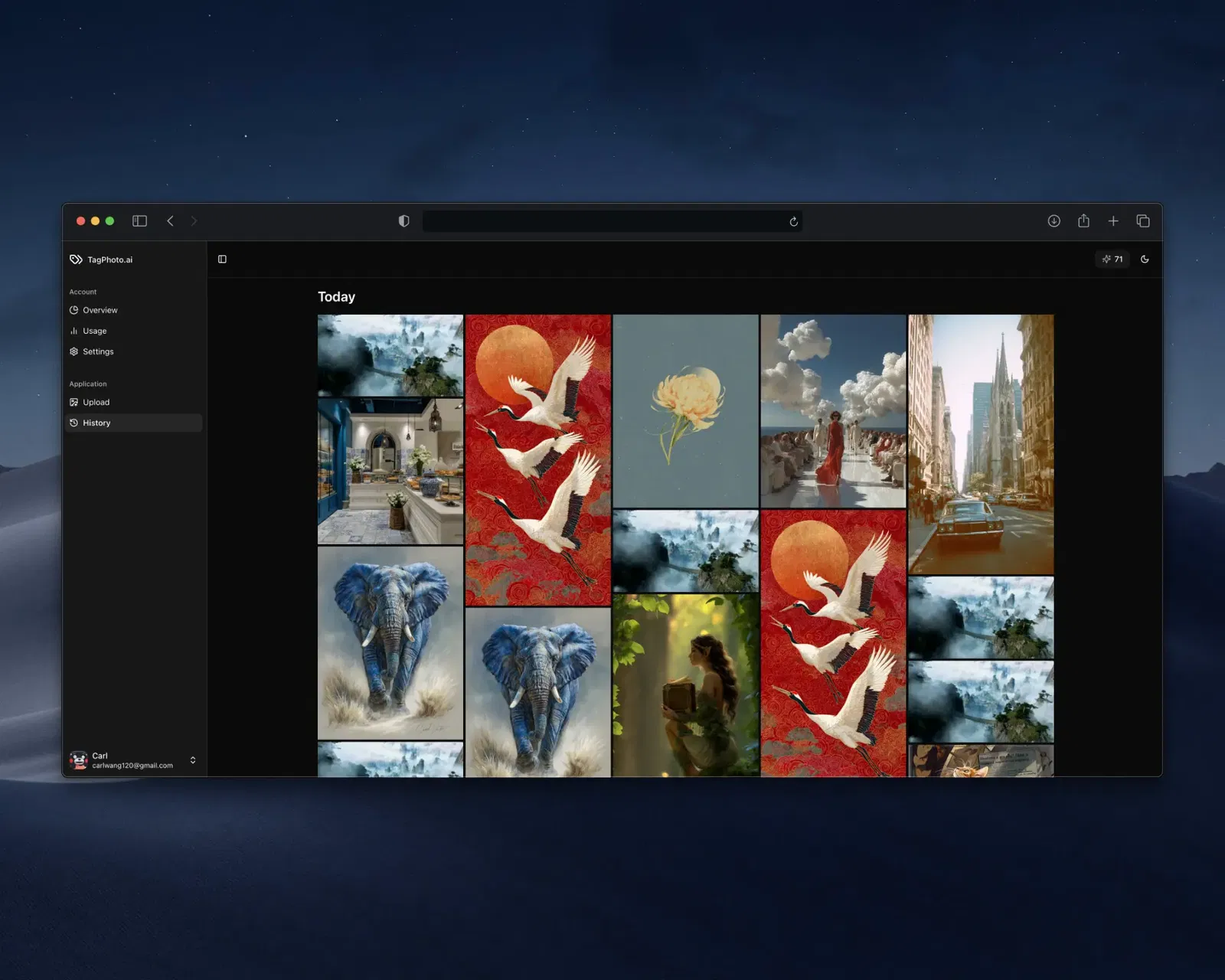The width and height of the screenshot is (1225, 980).
Task: Click the TagPhoto.ai logo icon
Action: click(x=76, y=260)
